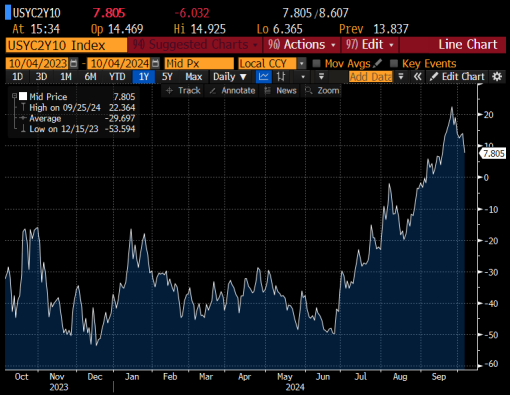Enable the Mov Avgs checkbox
The width and height of the screenshot is (510, 395).
[316, 63]
